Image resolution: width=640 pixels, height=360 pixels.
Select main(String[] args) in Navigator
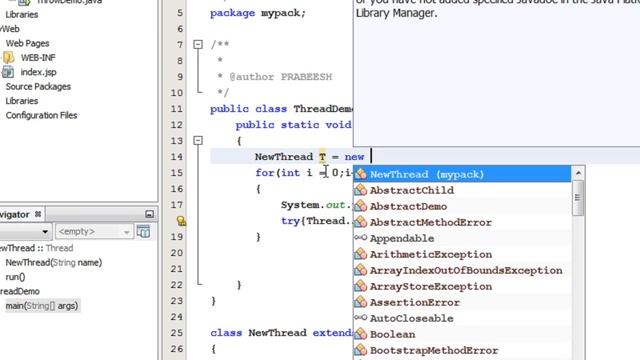(x=42, y=306)
